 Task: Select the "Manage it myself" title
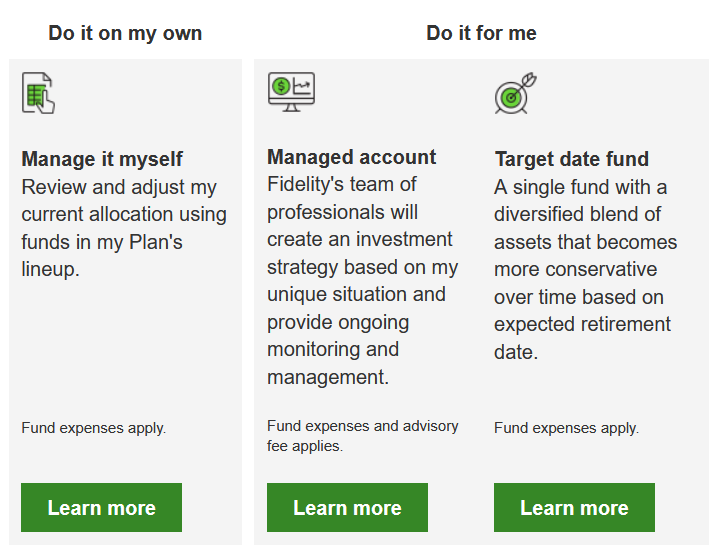[102, 159]
